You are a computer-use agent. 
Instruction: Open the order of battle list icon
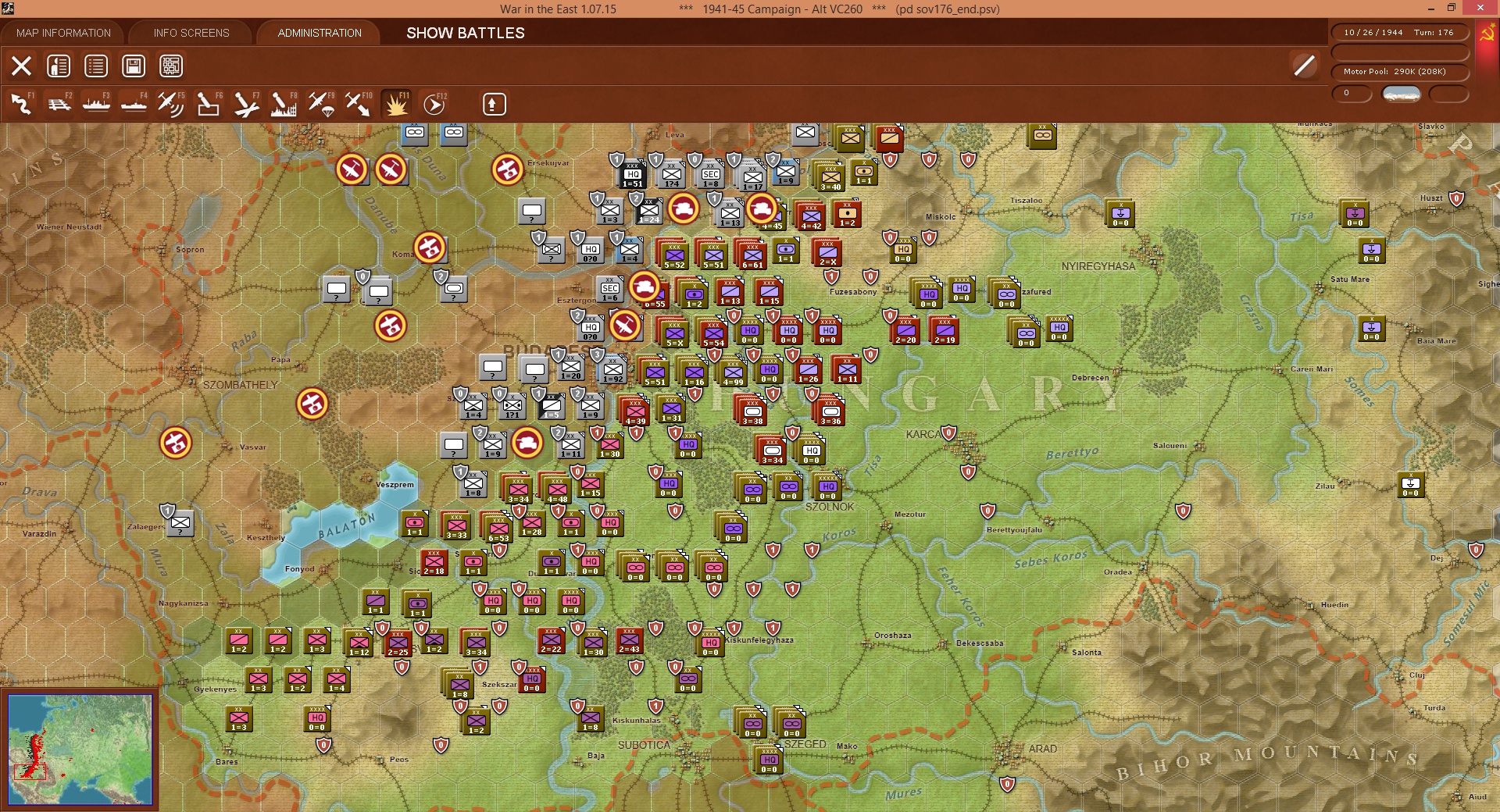[96, 66]
